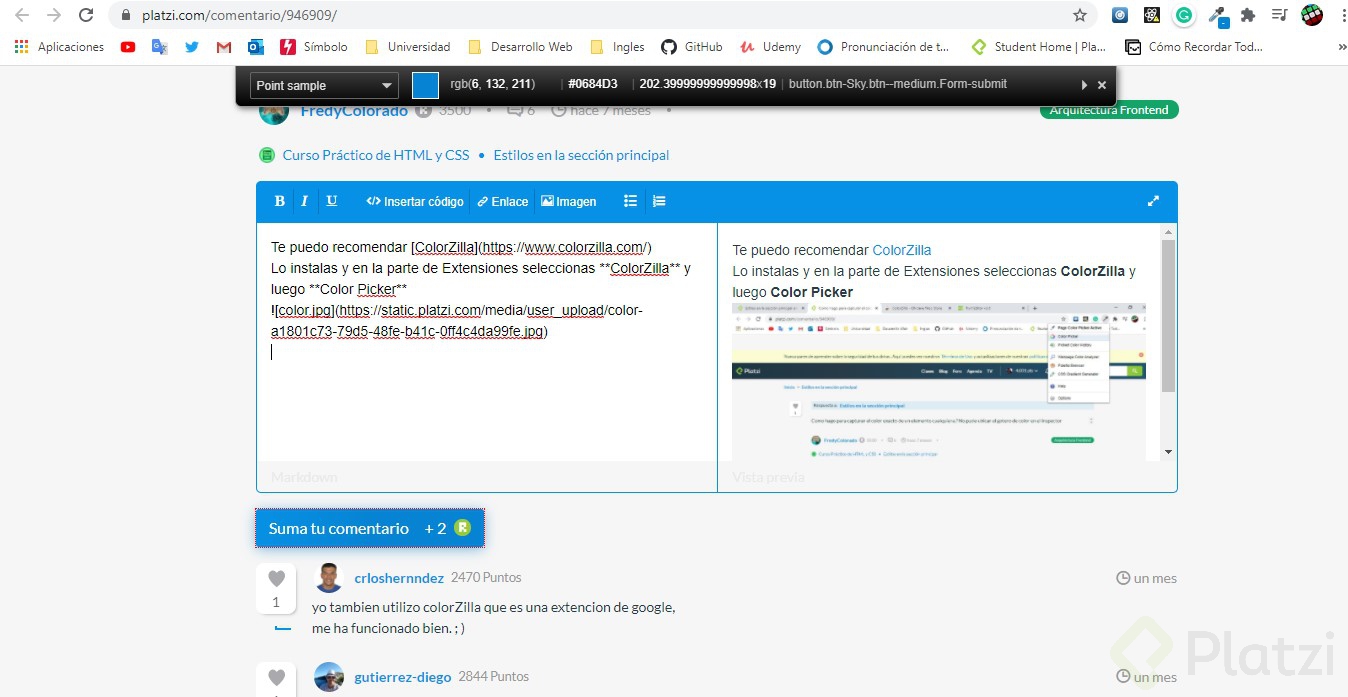Image resolution: width=1348 pixels, height=697 pixels.
Task: Open the Chrome extensions puzzle icon
Action: [x=1248, y=15]
